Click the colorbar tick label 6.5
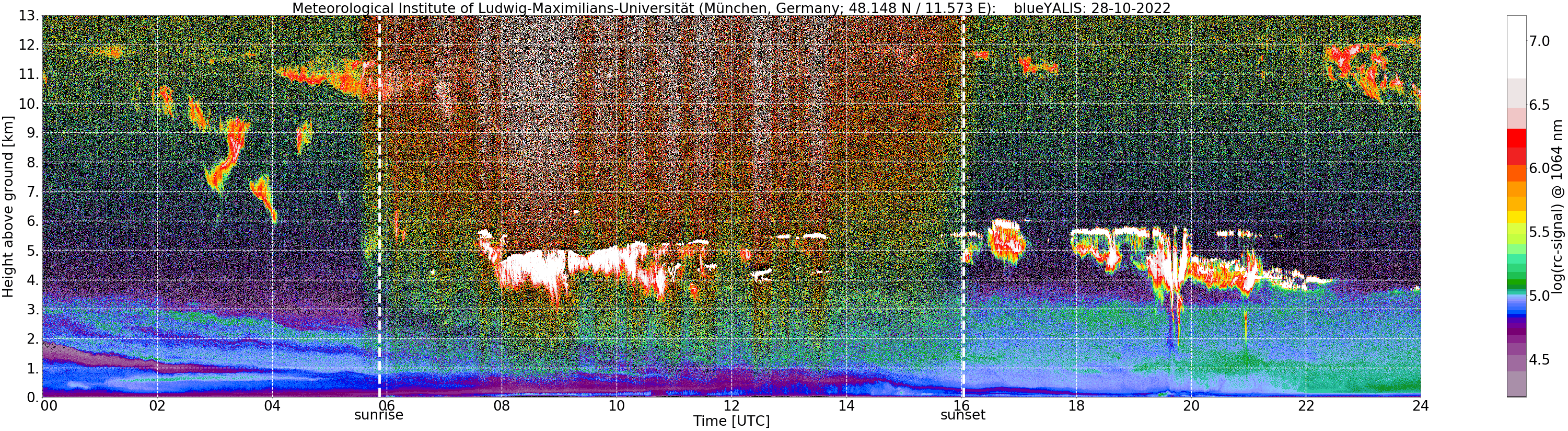Screen dimensions: 1568x431 pyautogui.click(x=1539, y=105)
